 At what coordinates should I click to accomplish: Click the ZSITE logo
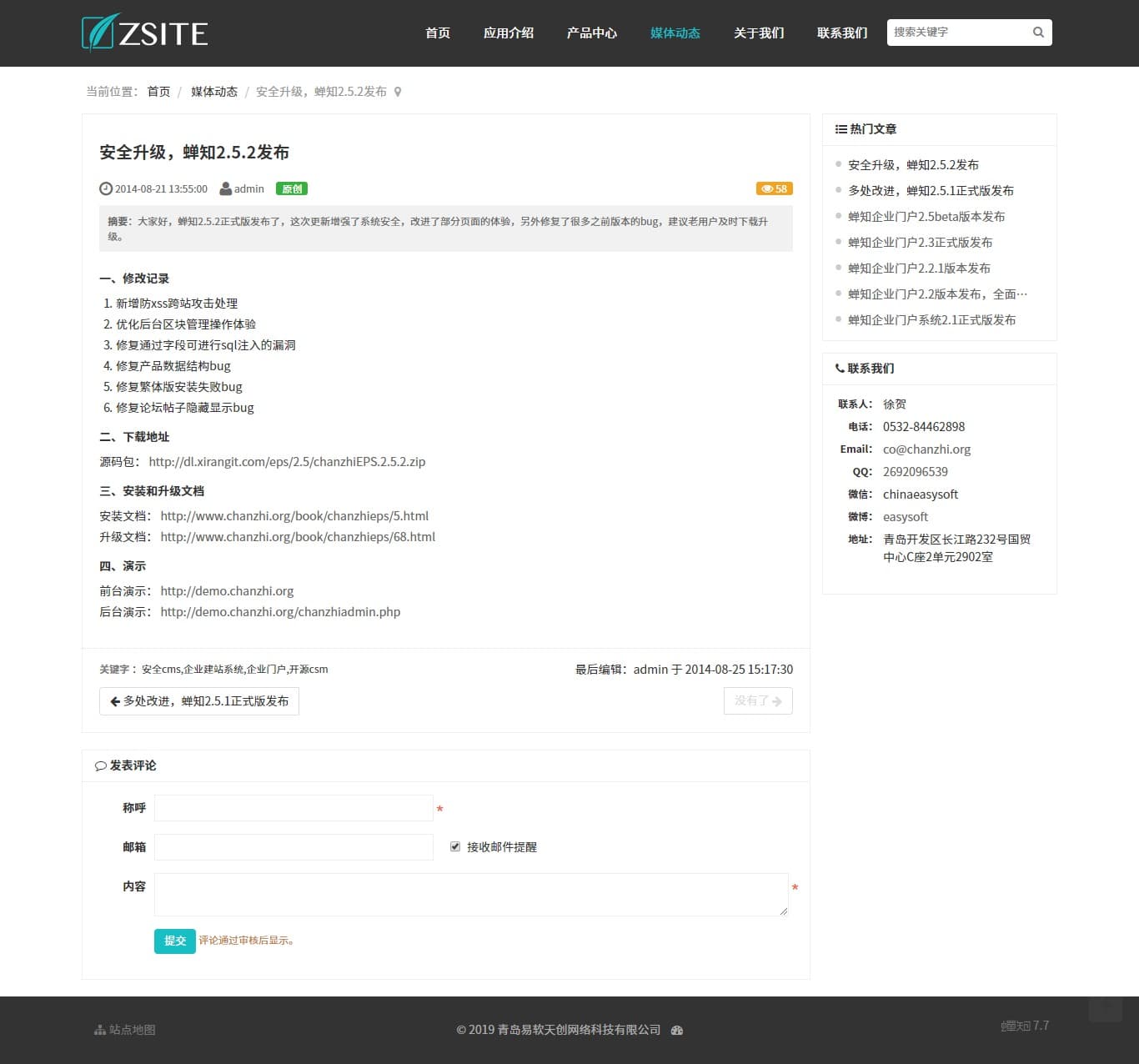pos(145,33)
